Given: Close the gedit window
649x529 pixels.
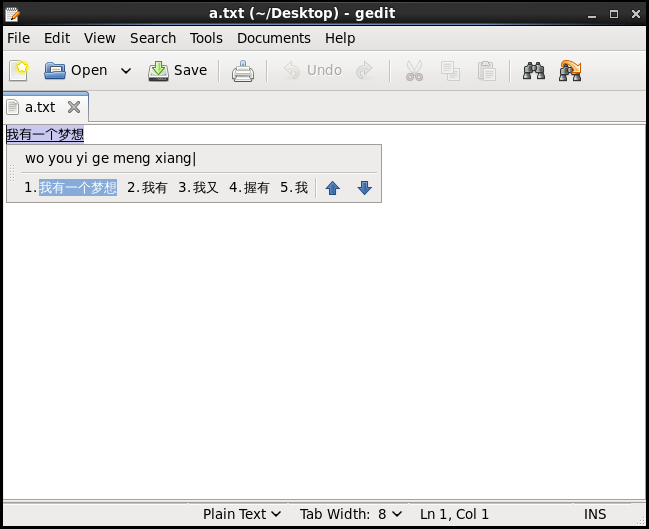Looking at the screenshot, I should [636, 14].
